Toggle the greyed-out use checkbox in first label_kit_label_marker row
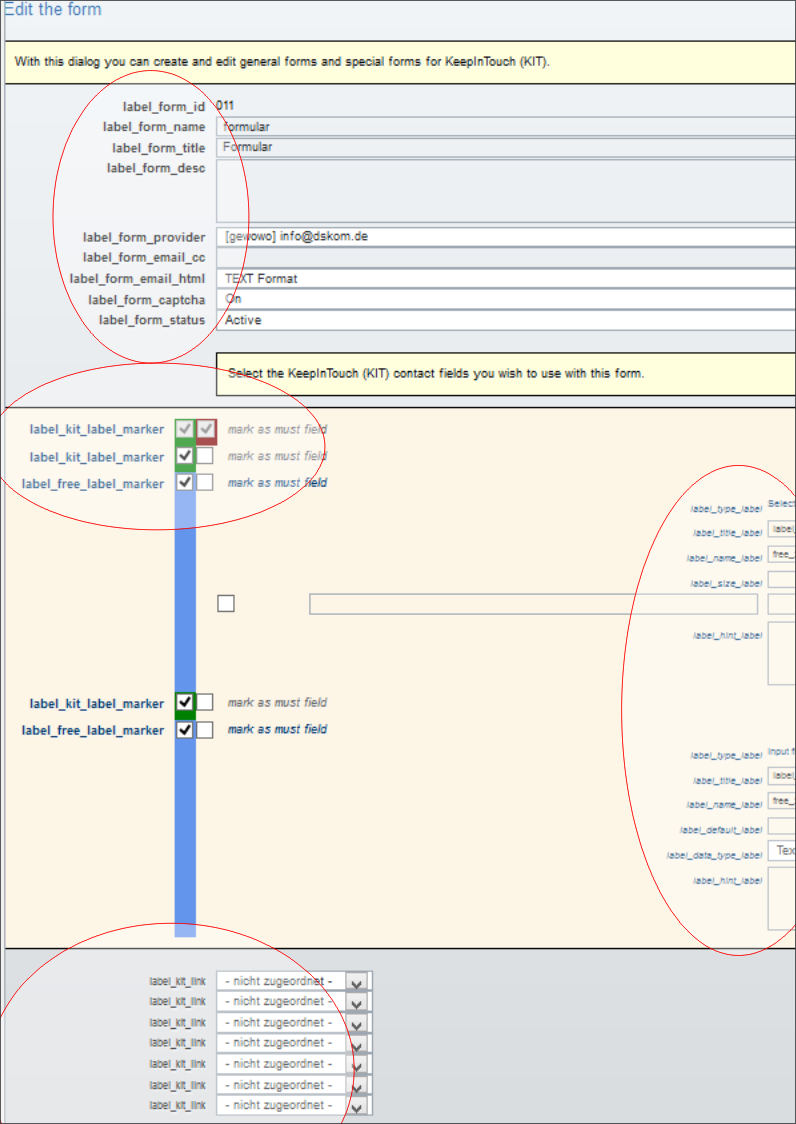Image resolution: width=796 pixels, height=1124 pixels. (185, 429)
